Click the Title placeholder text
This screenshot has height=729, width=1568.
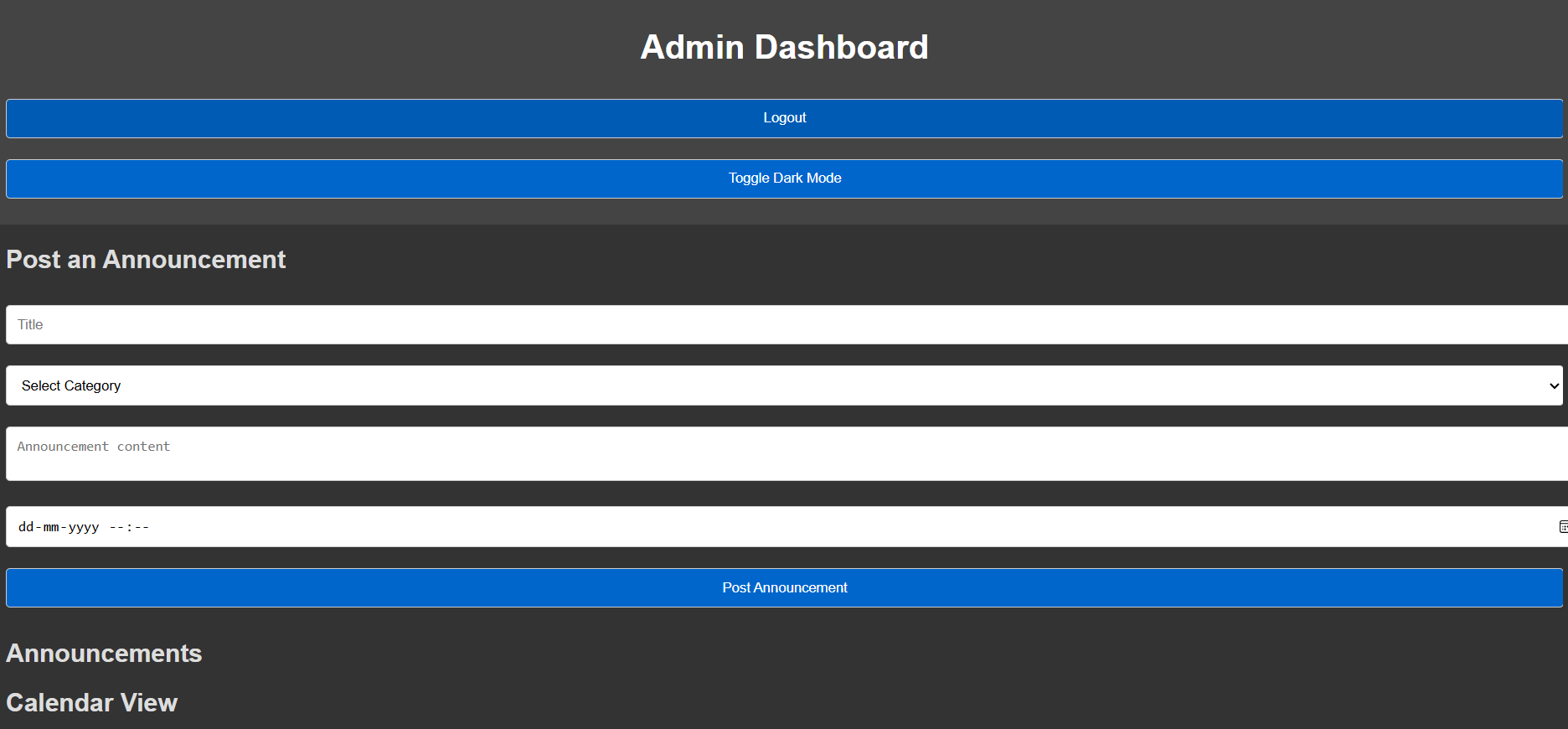[x=30, y=324]
